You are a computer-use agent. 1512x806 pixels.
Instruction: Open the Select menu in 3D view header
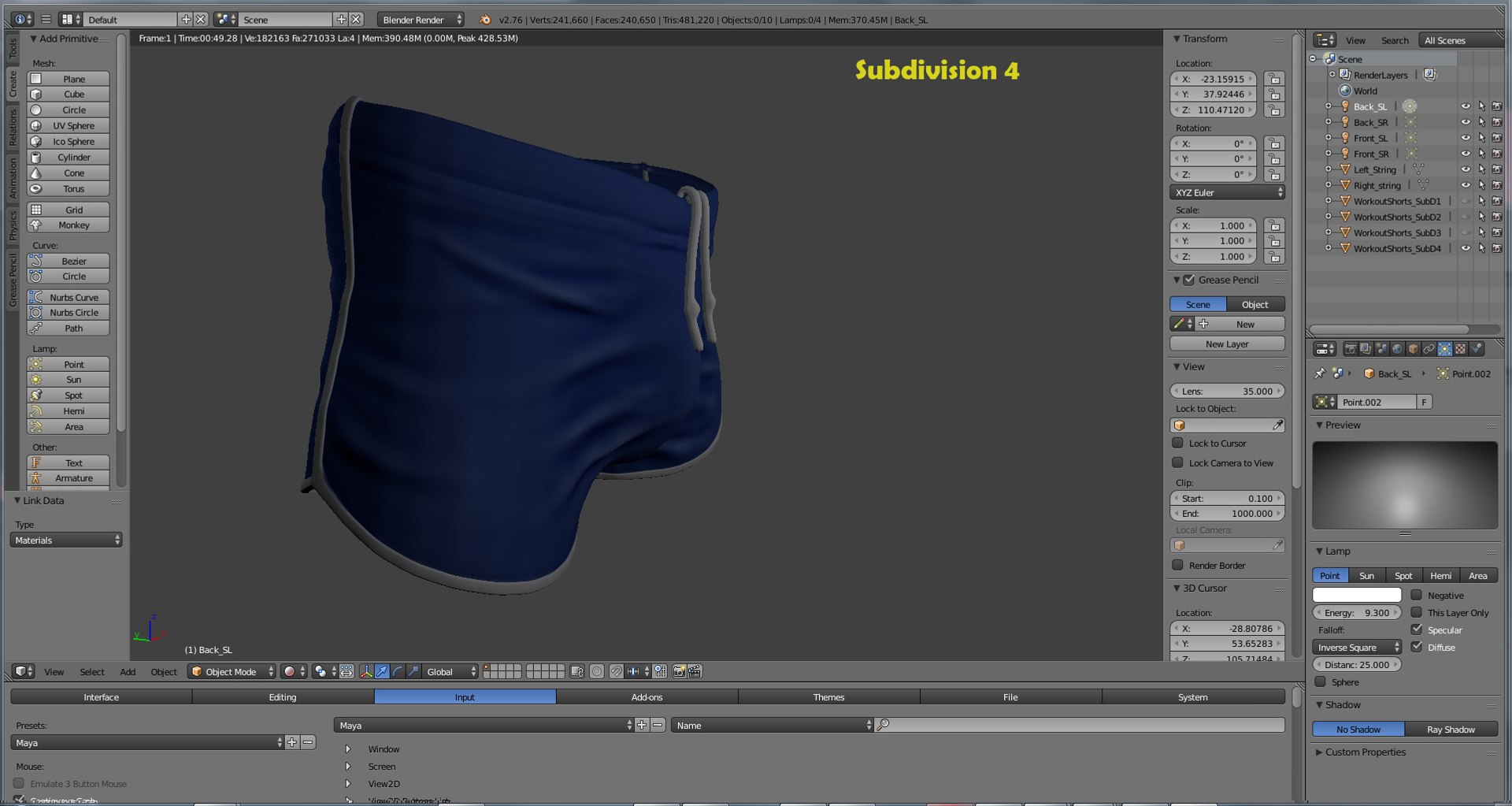pyautogui.click(x=92, y=672)
